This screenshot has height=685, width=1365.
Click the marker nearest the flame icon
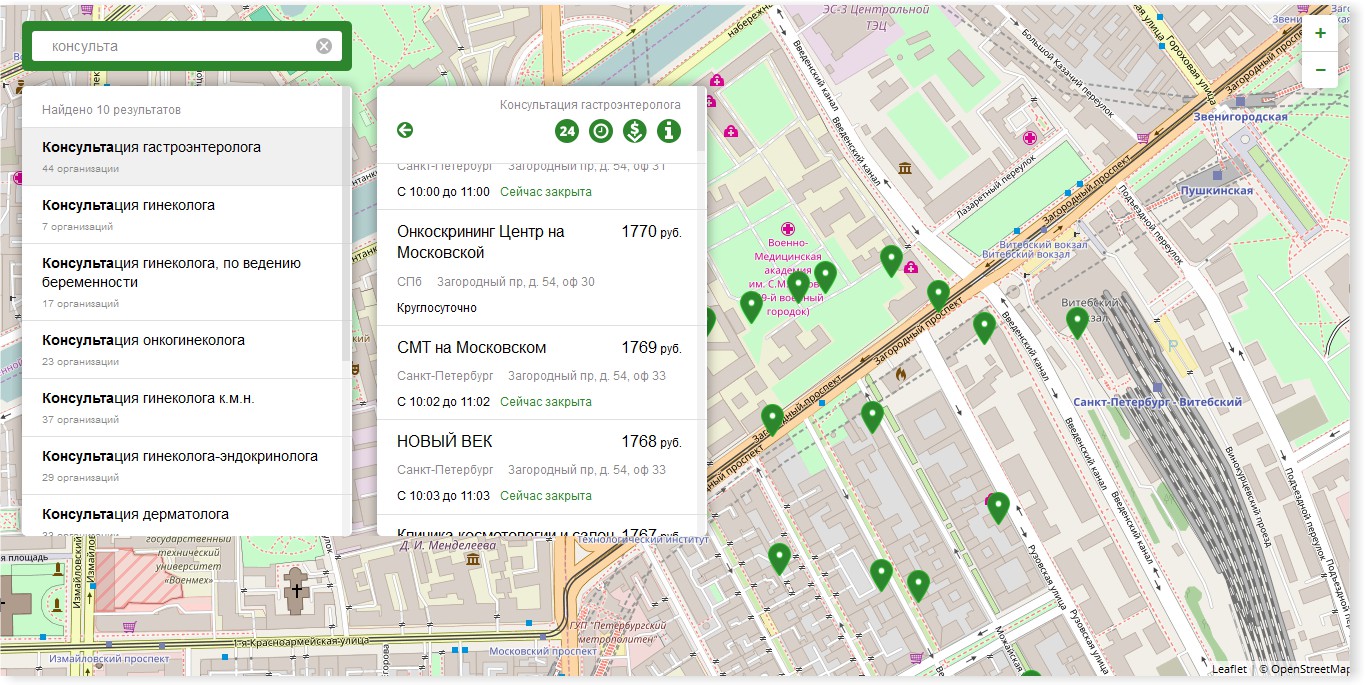tap(872, 417)
